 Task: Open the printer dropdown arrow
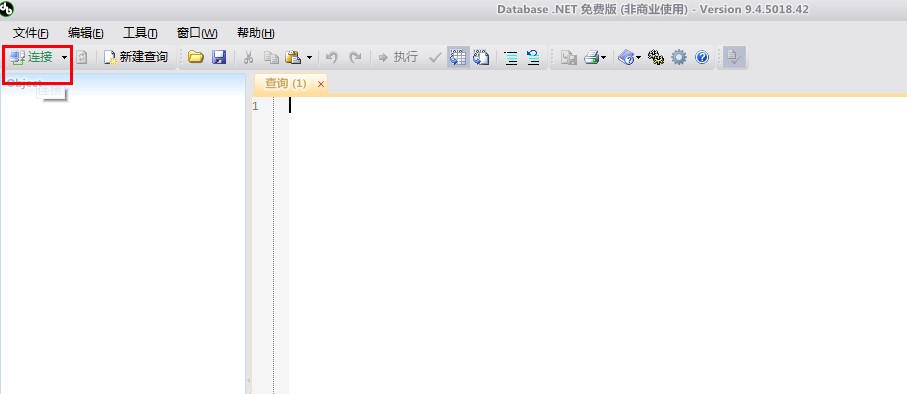(x=603, y=57)
